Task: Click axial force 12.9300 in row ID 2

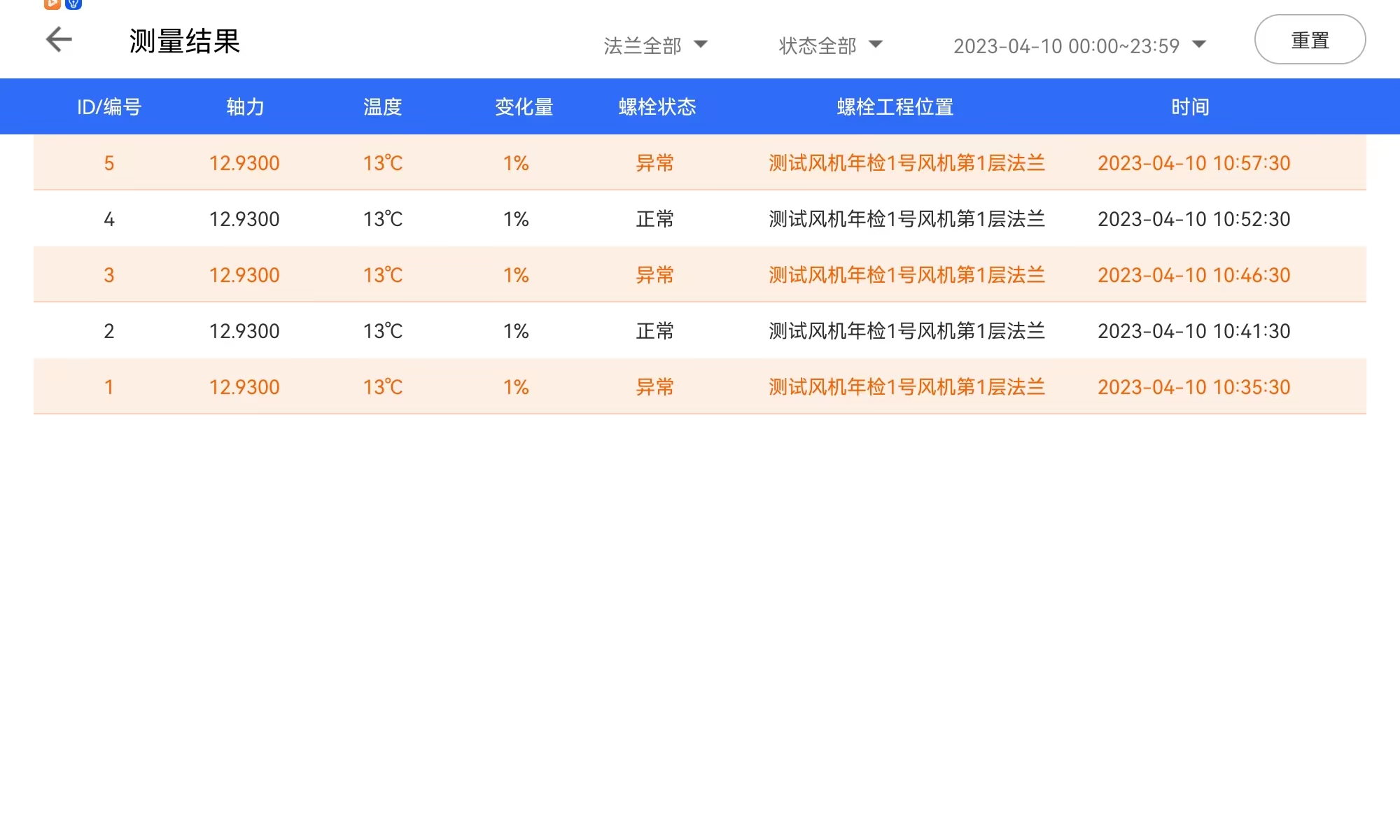Action: click(244, 331)
